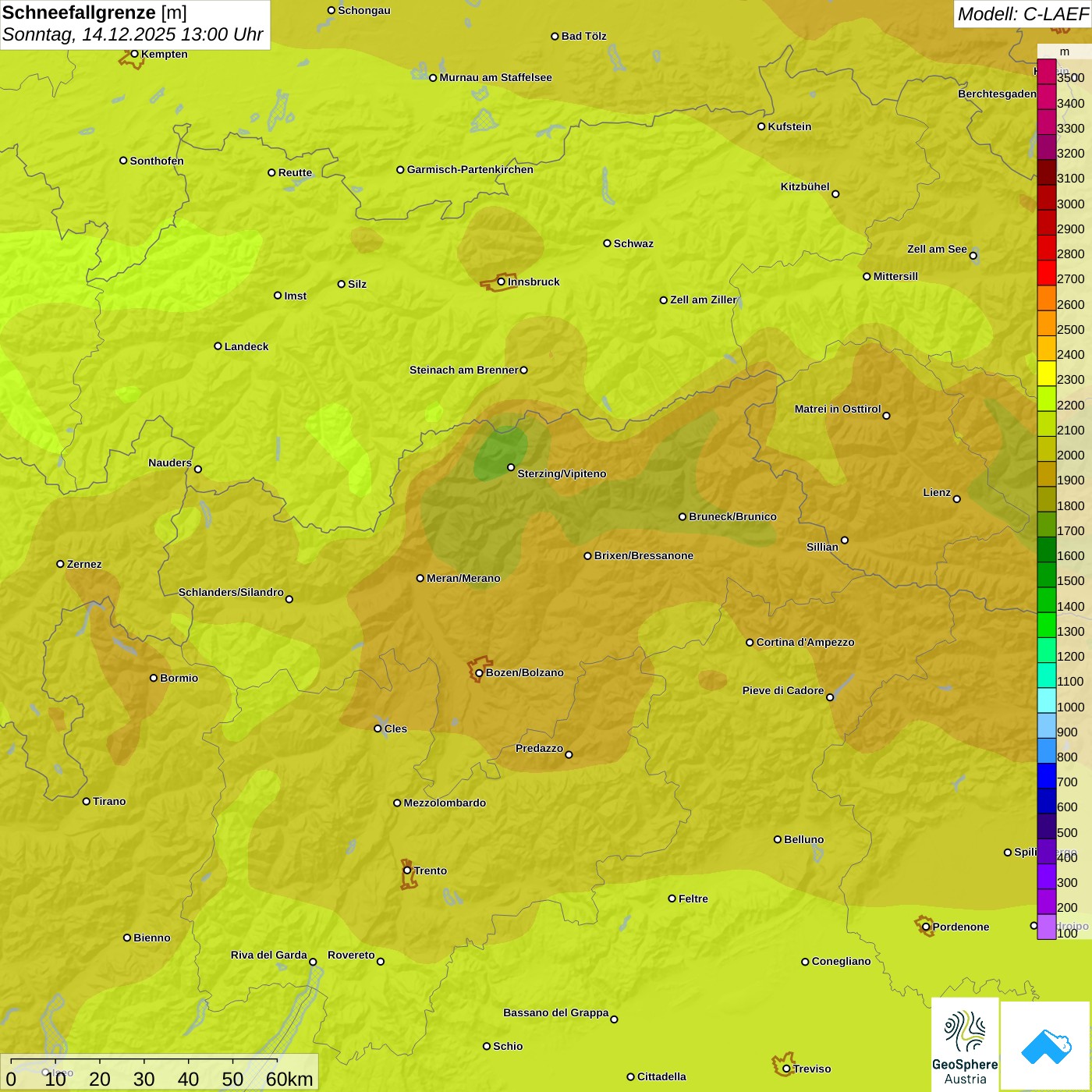This screenshot has width=1092, height=1092.
Task: Click the Bad Tölz label
Action: tap(583, 36)
